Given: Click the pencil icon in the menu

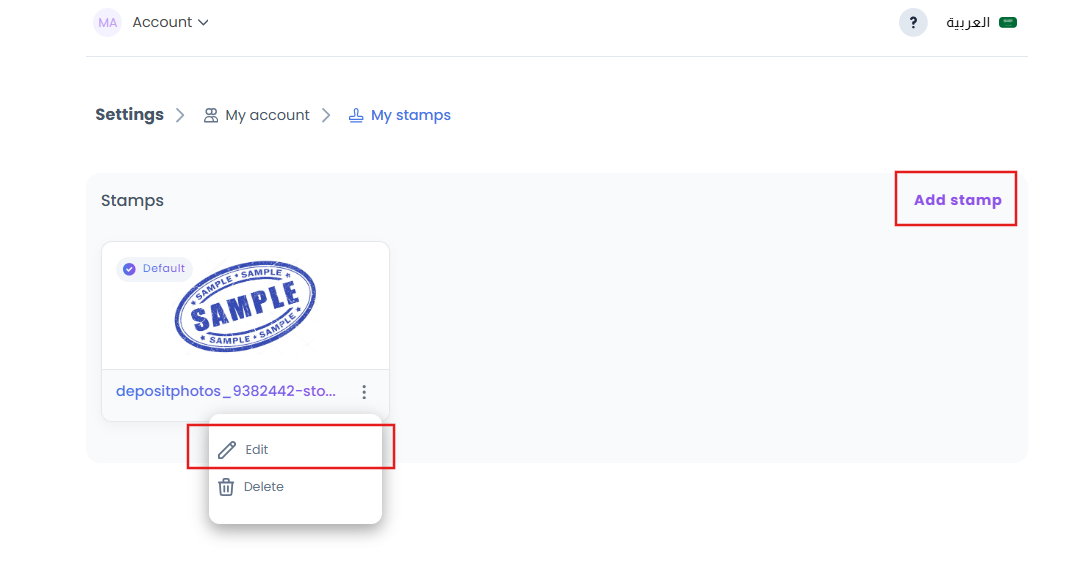Looking at the screenshot, I should click(x=227, y=450).
